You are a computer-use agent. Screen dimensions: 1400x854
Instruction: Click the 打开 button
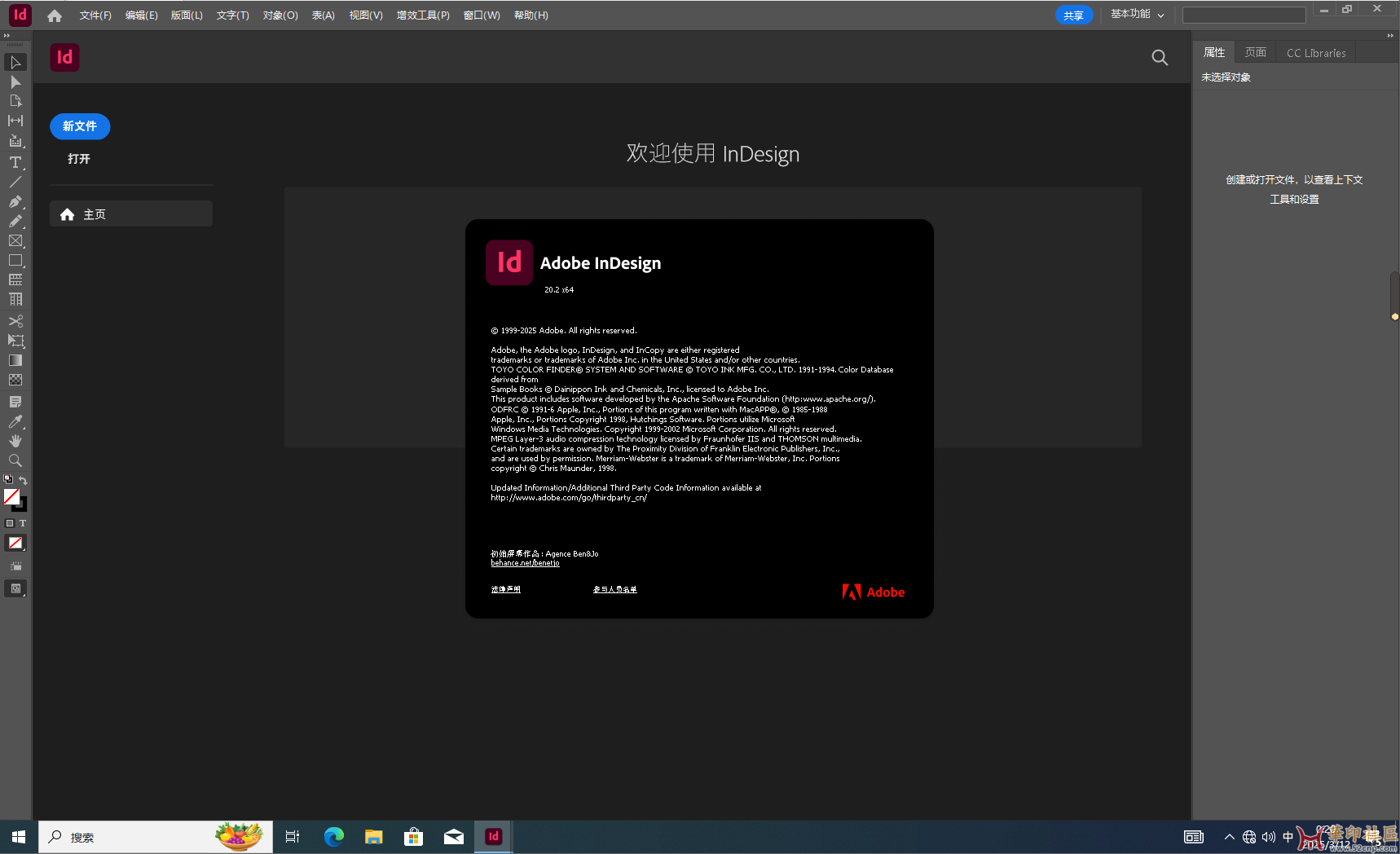[x=79, y=159]
